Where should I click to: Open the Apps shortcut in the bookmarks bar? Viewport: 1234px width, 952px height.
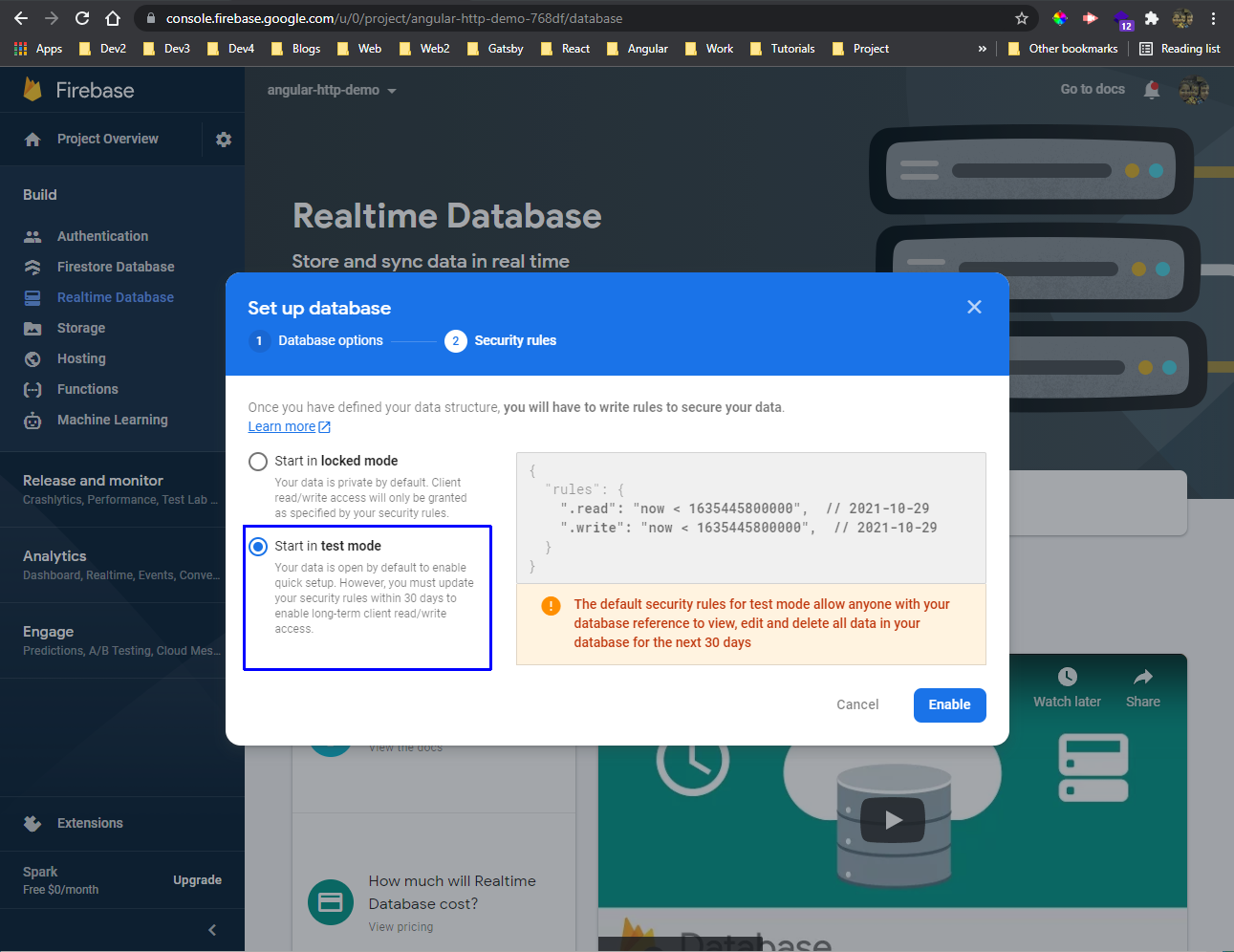[x=38, y=49]
